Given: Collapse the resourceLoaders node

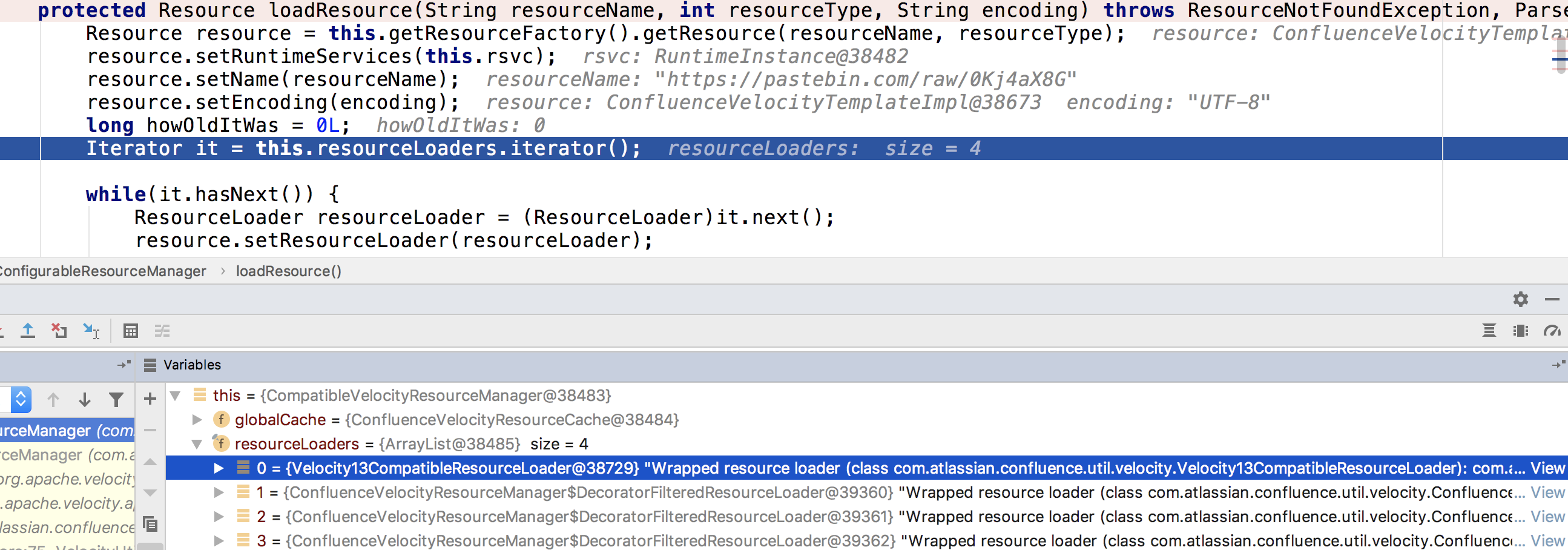Looking at the screenshot, I should (197, 444).
